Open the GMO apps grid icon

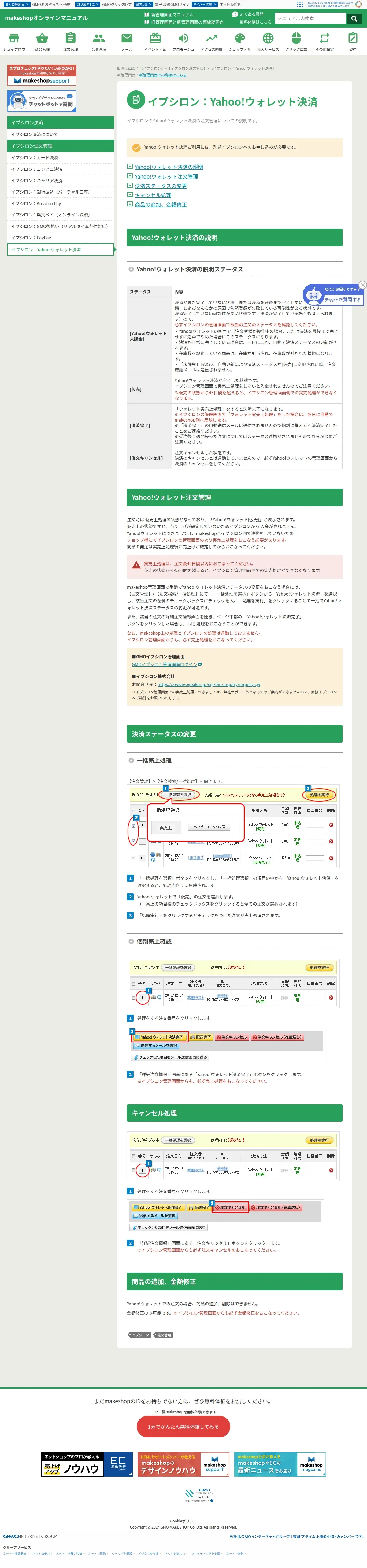pos(300,4)
